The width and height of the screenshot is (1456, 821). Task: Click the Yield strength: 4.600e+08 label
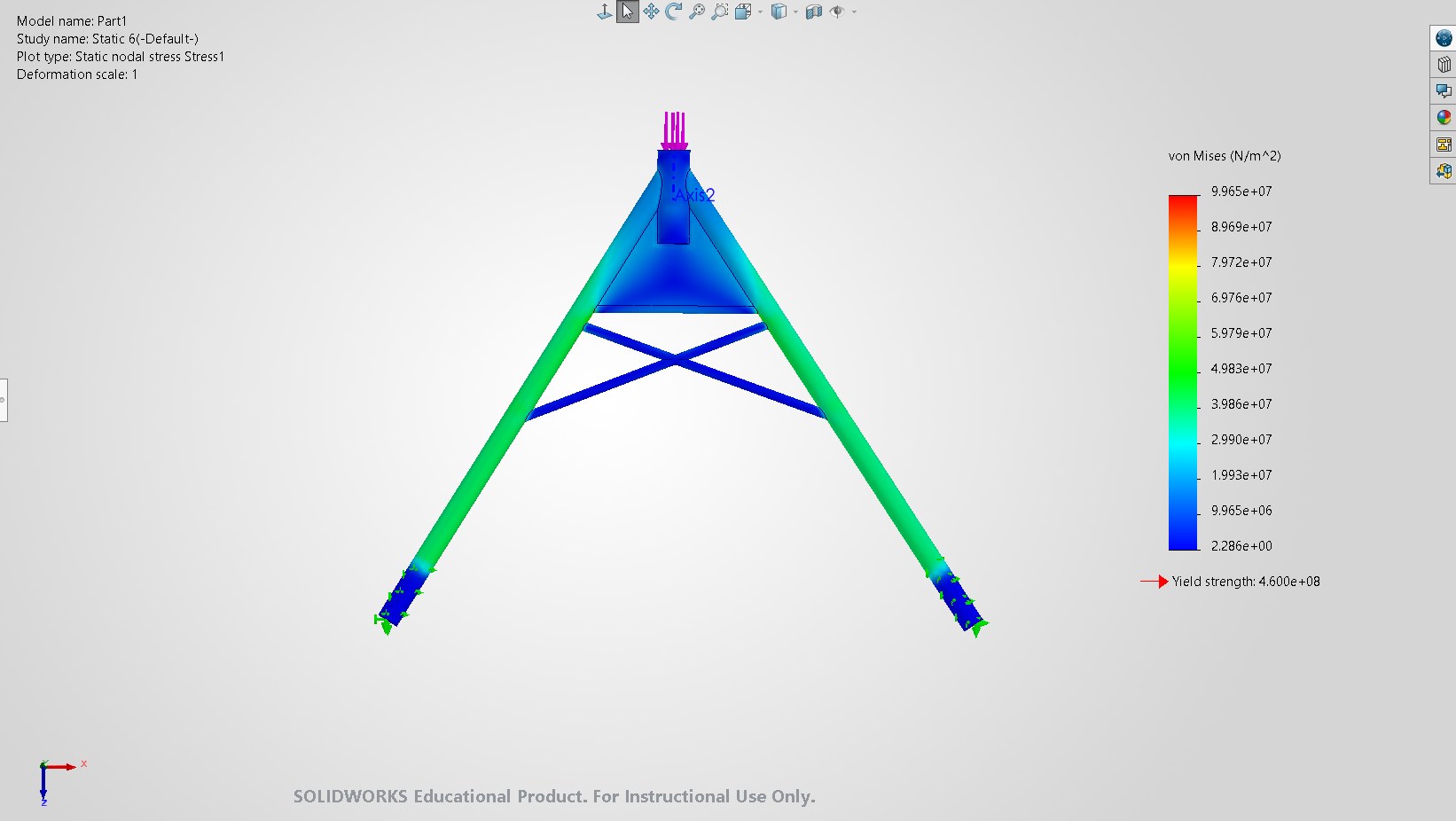[x=1246, y=582]
